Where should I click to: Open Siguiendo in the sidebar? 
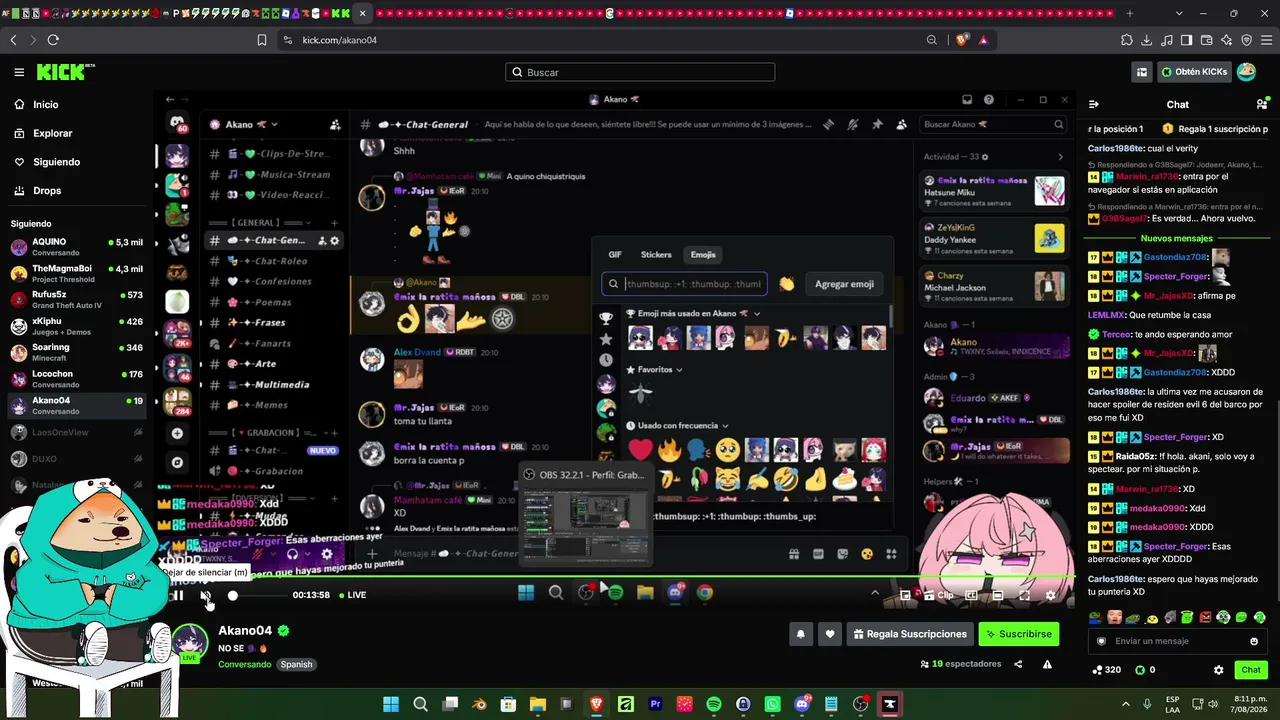click(x=77, y=162)
